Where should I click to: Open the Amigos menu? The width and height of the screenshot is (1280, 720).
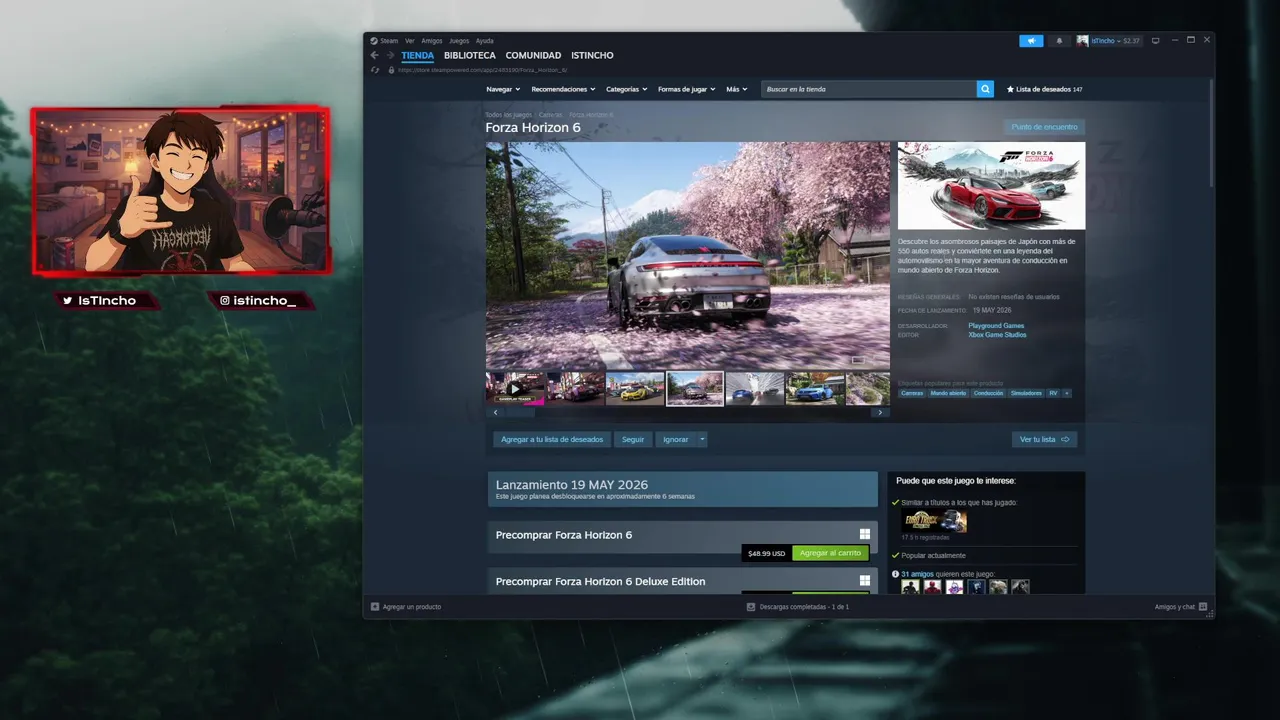[x=431, y=41]
